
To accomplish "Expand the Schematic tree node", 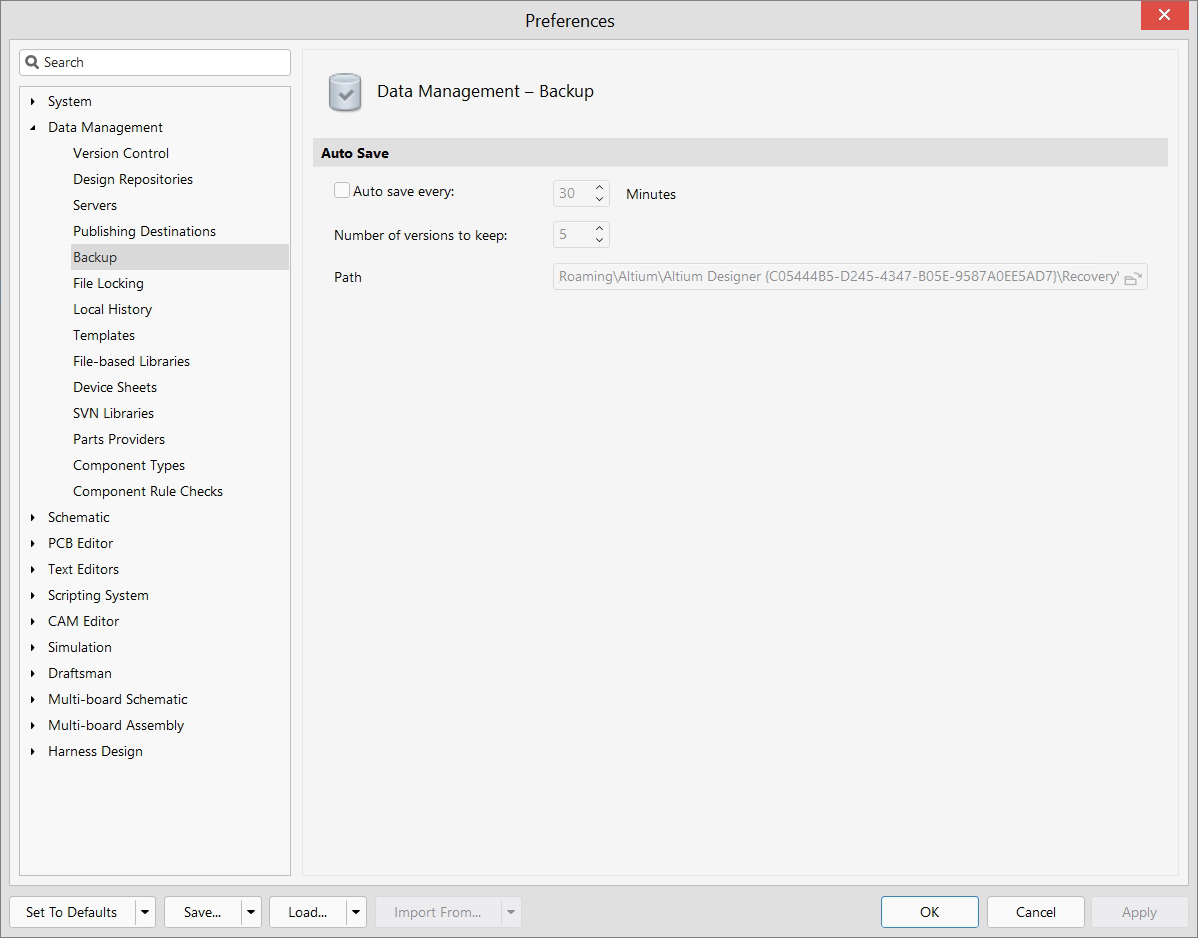I will tap(32, 517).
